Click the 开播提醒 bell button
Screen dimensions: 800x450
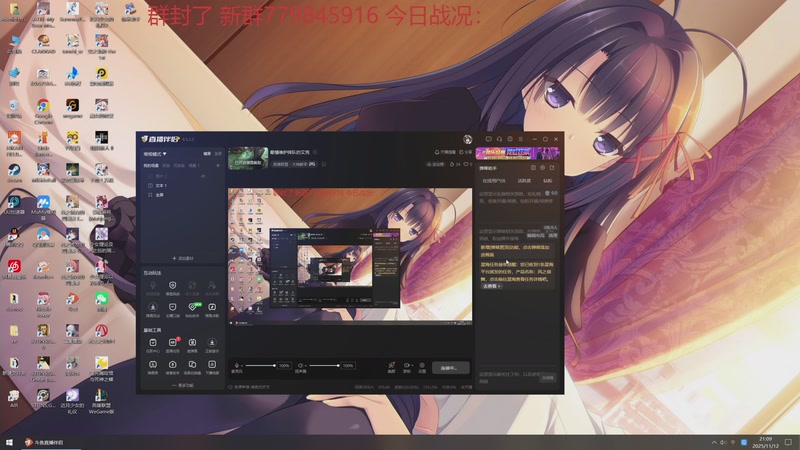click(445, 152)
